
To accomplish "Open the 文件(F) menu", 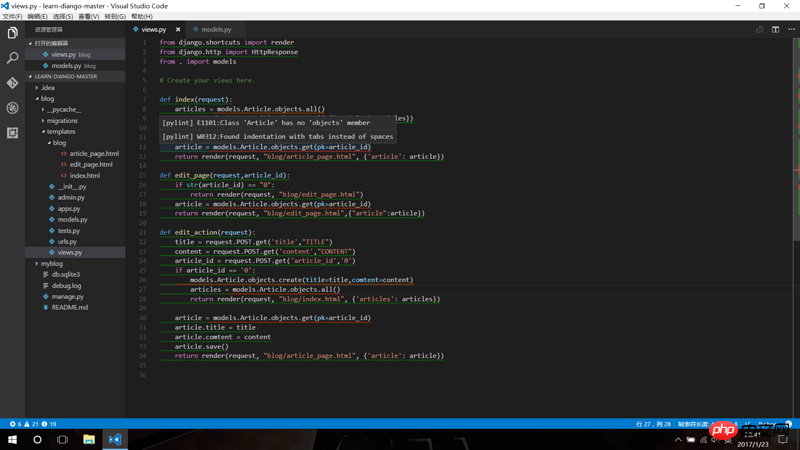I will click(12, 17).
